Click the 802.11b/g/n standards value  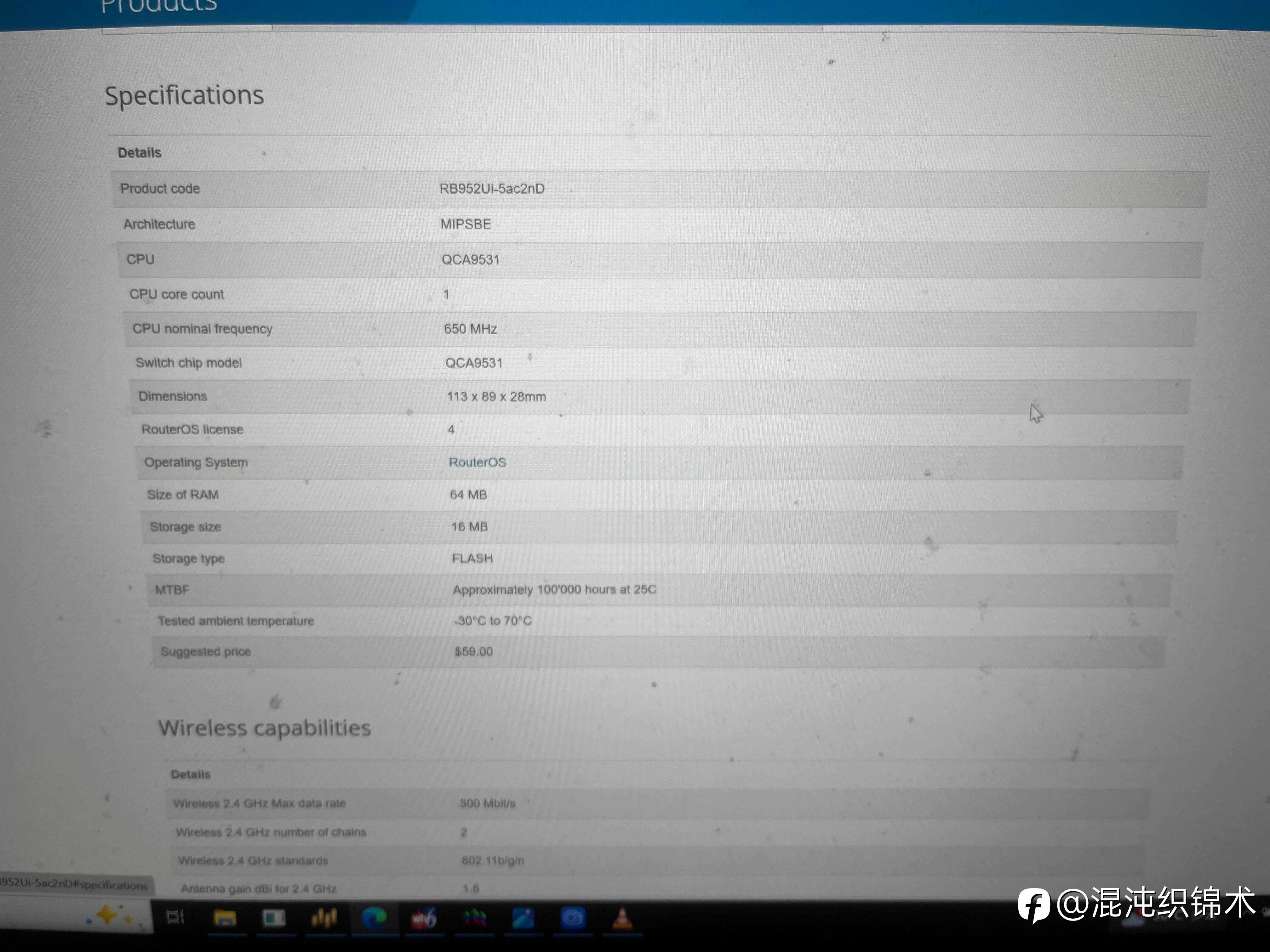[x=493, y=860]
